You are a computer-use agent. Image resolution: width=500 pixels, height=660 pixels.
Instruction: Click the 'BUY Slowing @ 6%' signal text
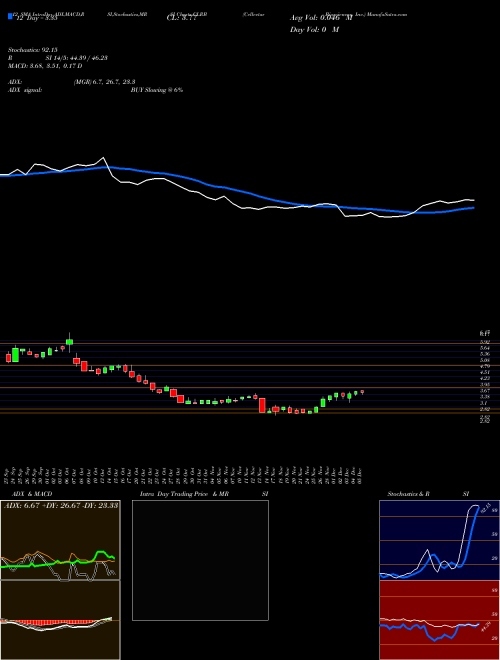157,90
